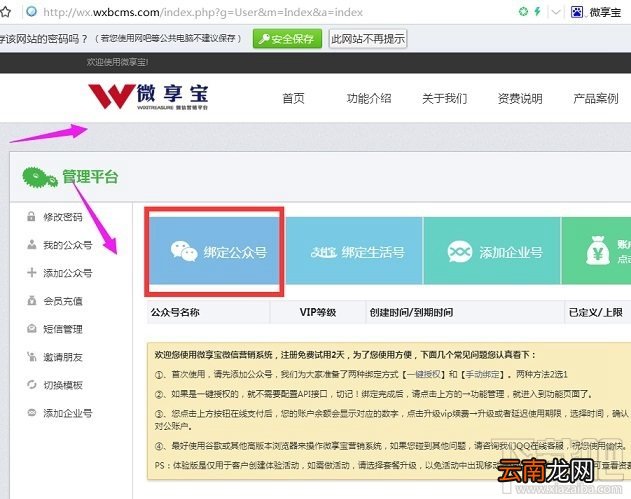Click the WeChat bubbles icon on 绑定公众号
The width and height of the screenshot is (631, 499).
pos(184,252)
